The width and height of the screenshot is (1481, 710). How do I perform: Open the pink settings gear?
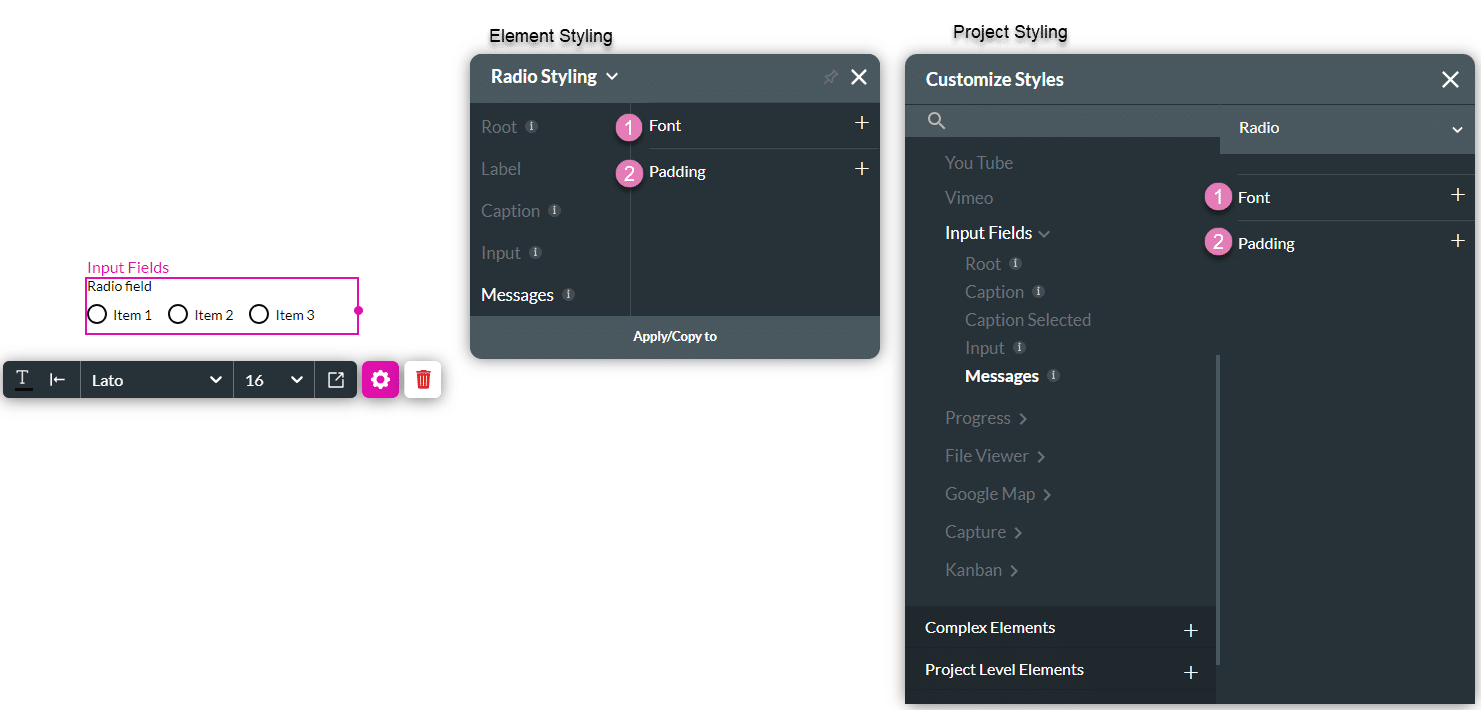(381, 379)
